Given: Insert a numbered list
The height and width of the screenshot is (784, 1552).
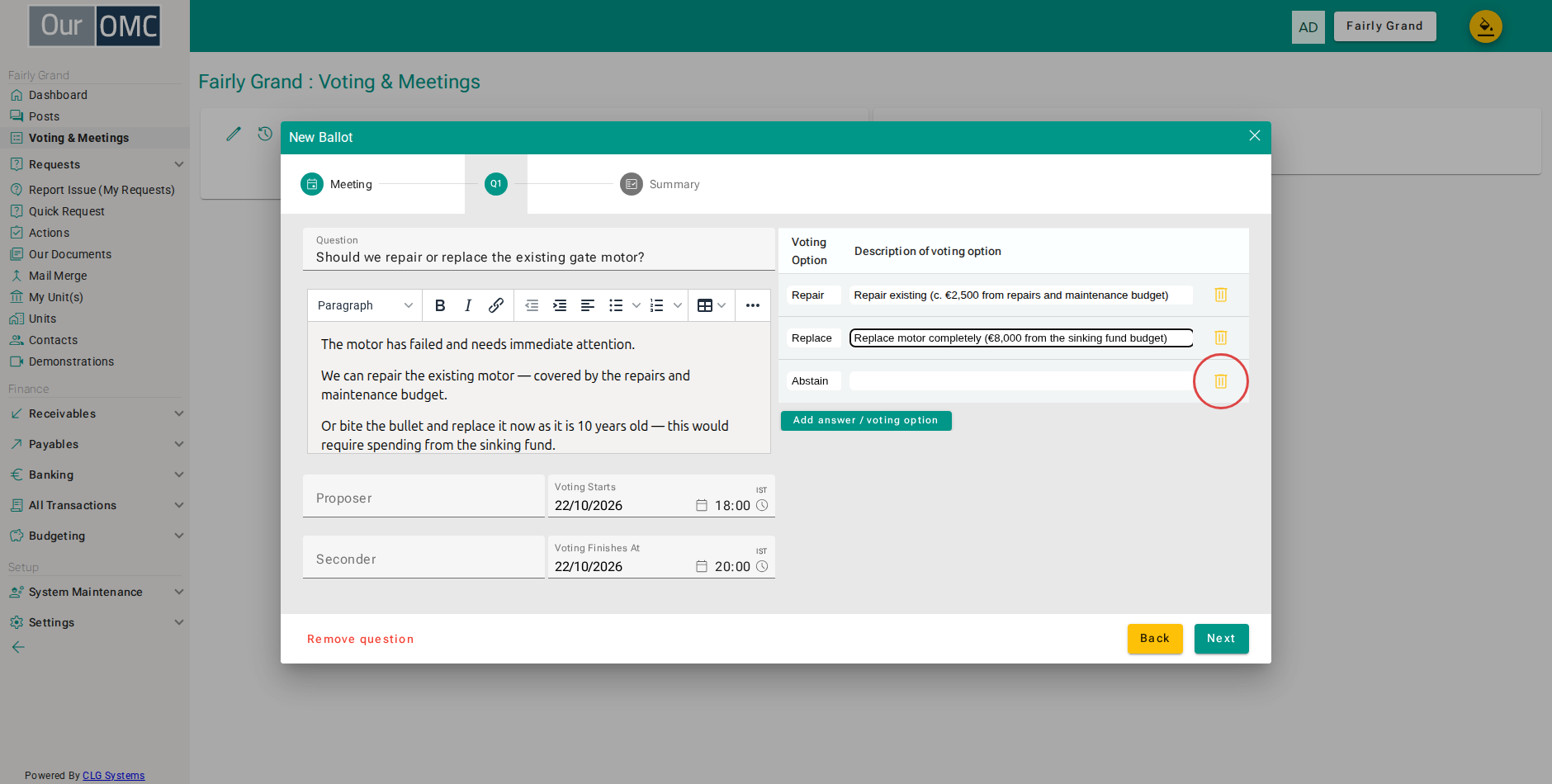Looking at the screenshot, I should tap(657, 305).
